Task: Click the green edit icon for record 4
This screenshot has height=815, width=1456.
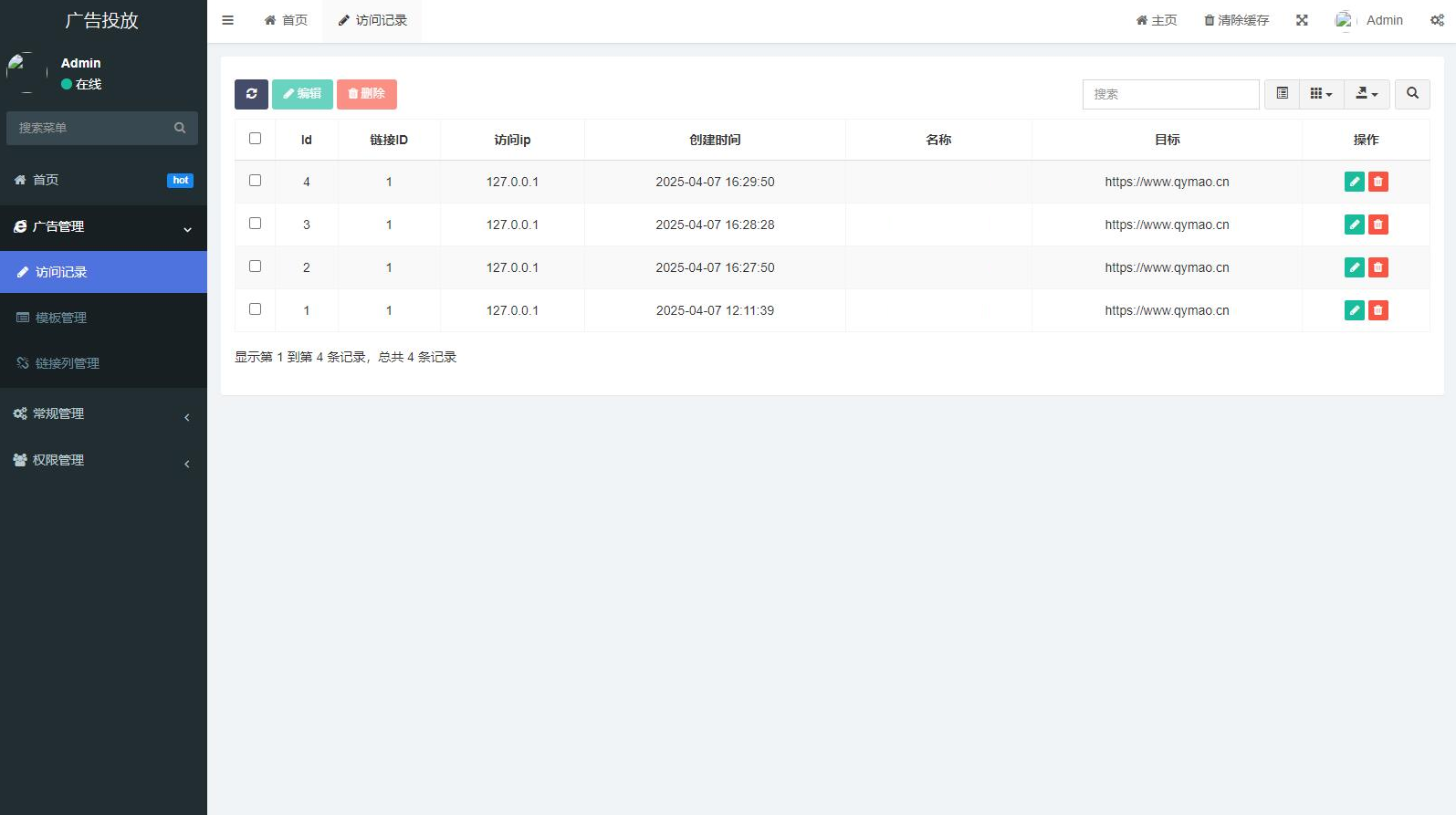Action: 1355,182
